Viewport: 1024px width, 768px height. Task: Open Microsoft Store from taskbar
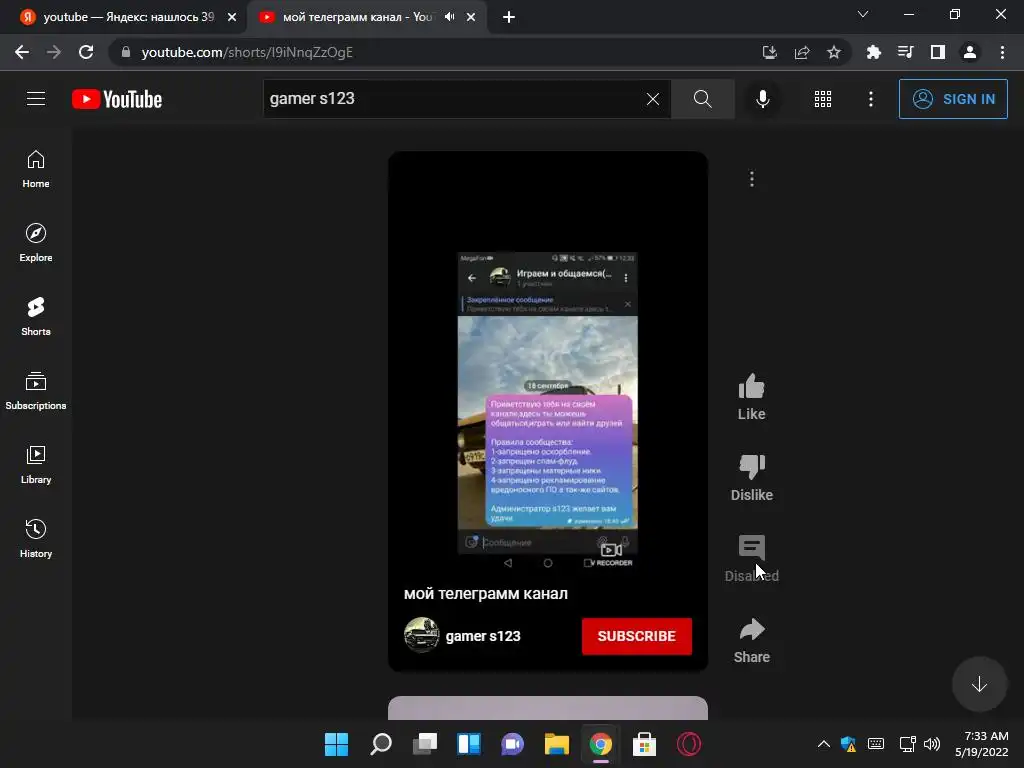click(x=644, y=744)
